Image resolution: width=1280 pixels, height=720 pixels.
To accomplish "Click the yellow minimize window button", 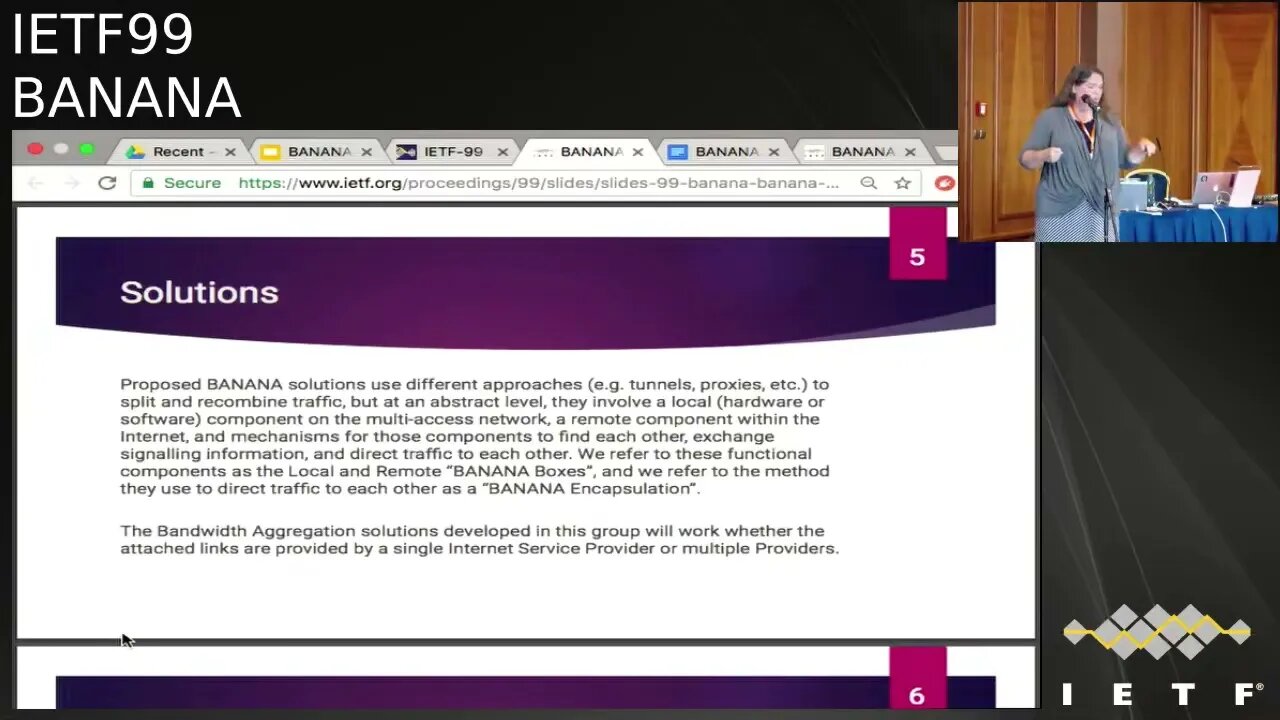I will coord(61,149).
